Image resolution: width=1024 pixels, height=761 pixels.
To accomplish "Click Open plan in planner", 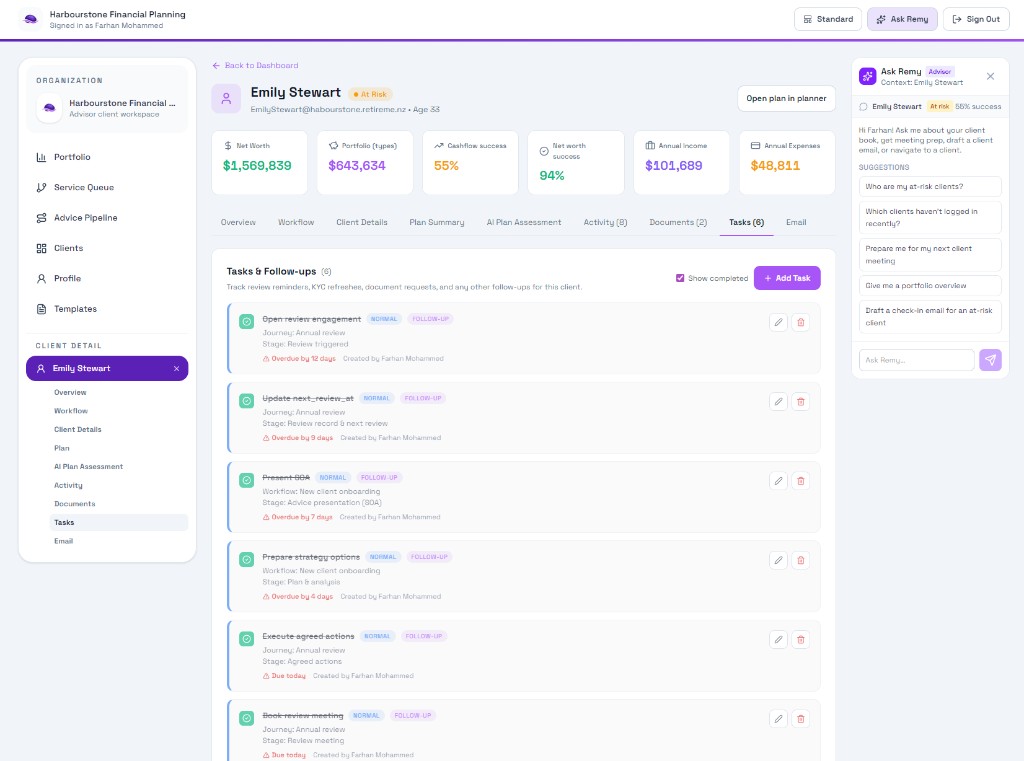I will tap(786, 99).
